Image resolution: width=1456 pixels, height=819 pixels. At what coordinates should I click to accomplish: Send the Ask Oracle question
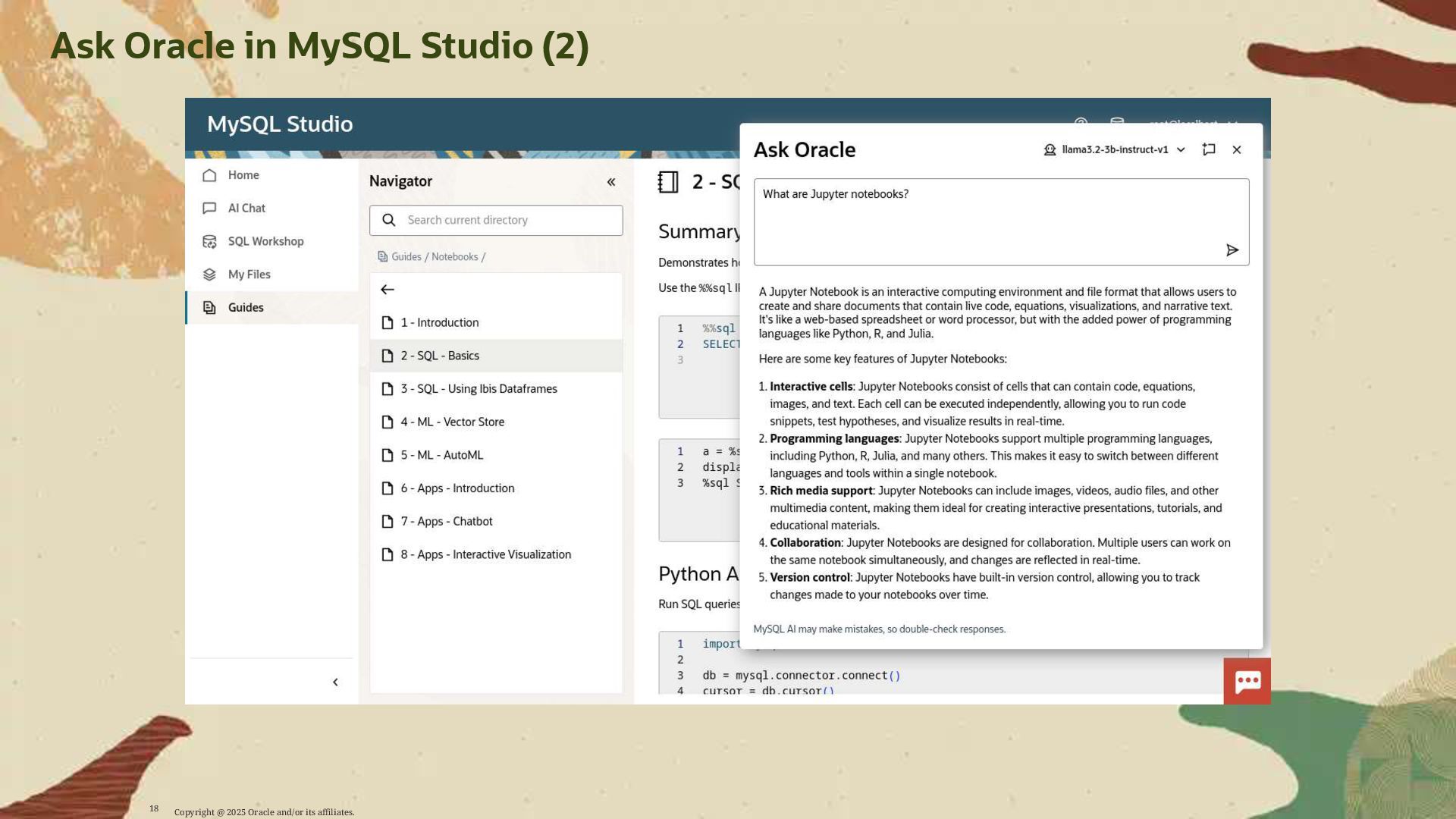(x=1232, y=250)
